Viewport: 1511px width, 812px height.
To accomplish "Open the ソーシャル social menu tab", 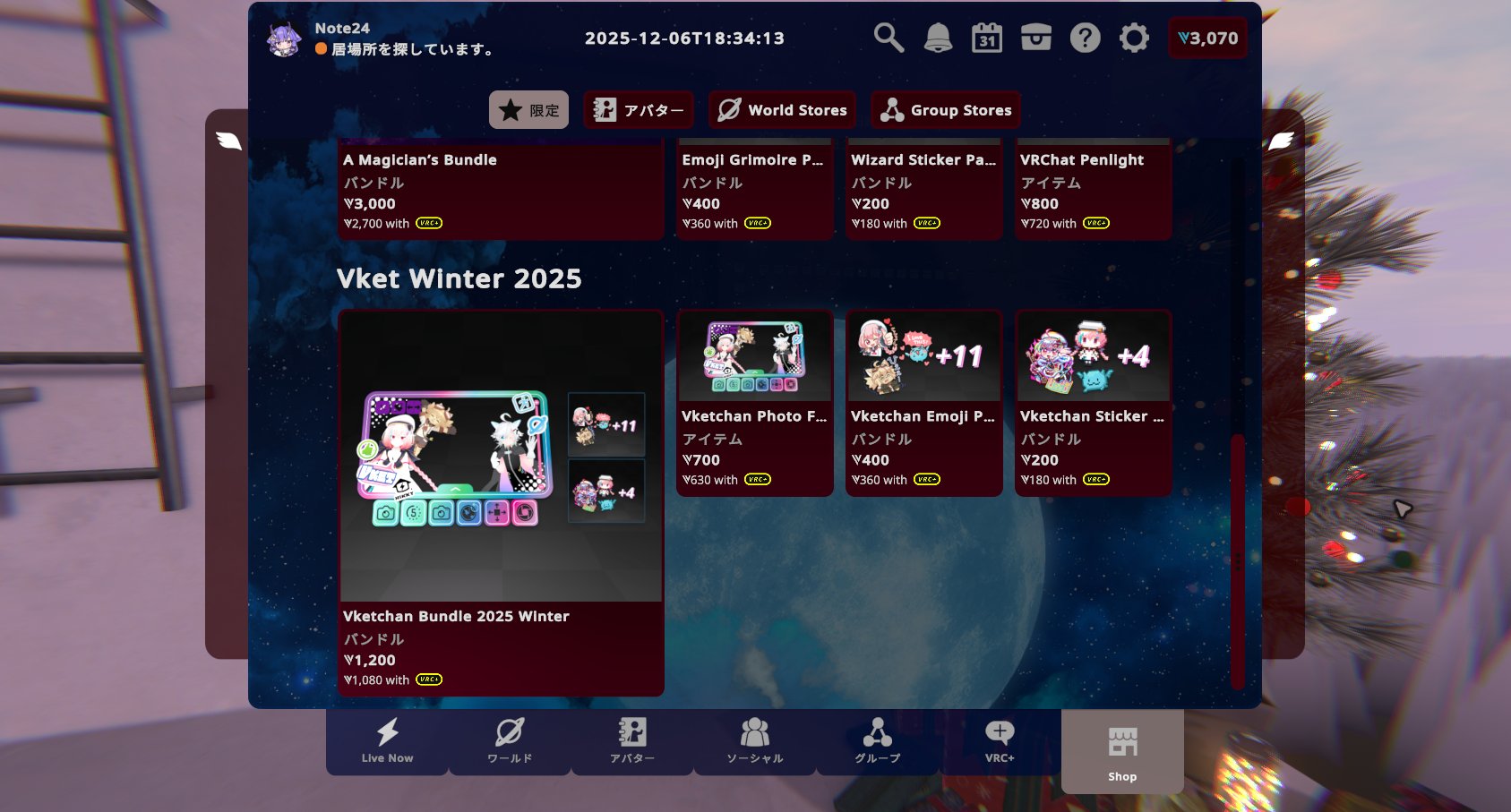I will point(754,741).
